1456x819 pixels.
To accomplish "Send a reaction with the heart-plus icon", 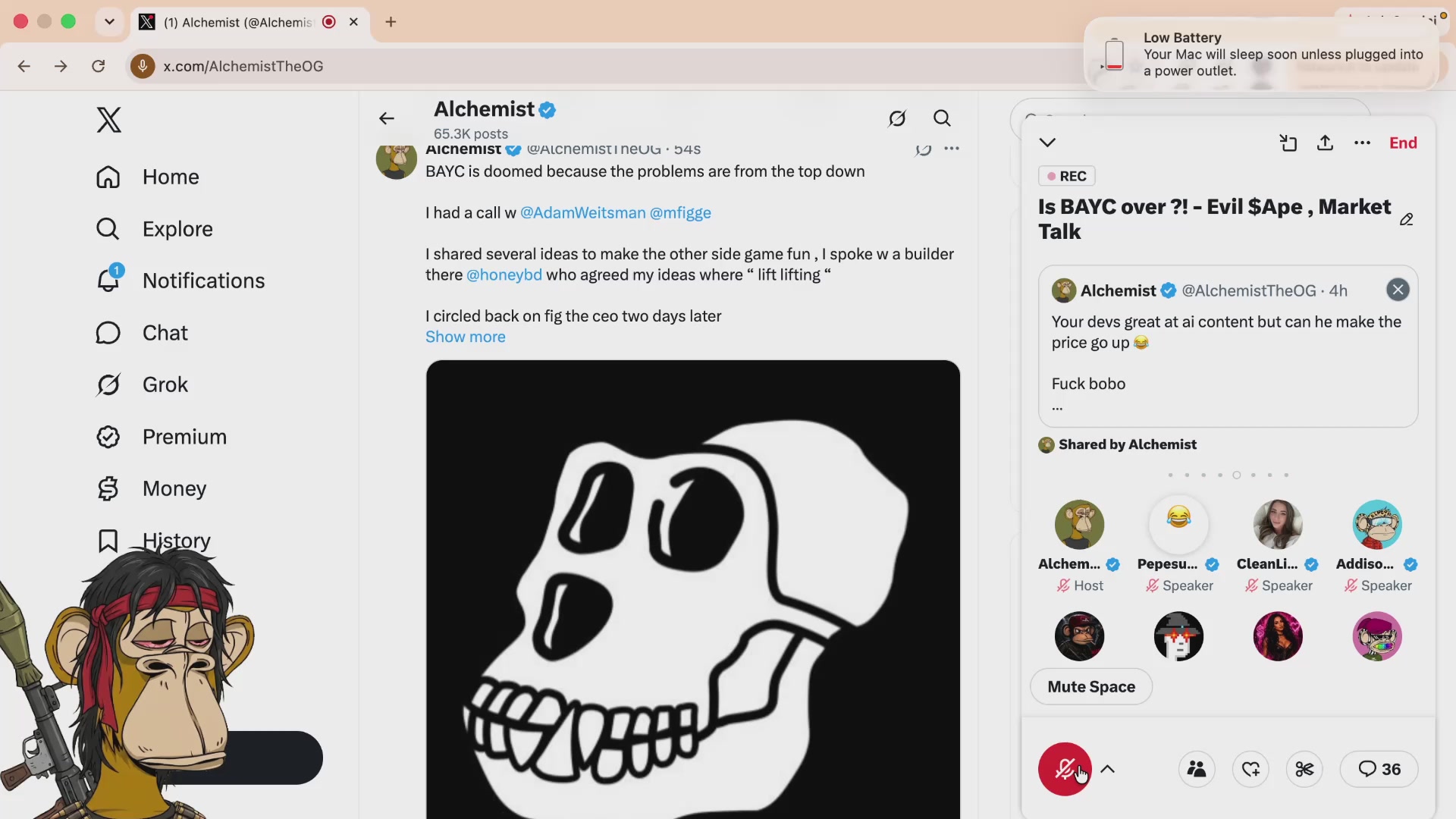I will click(1250, 769).
